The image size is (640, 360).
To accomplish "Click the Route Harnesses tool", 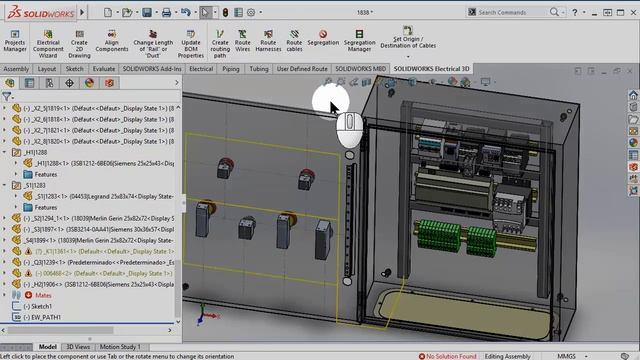I will (268, 41).
